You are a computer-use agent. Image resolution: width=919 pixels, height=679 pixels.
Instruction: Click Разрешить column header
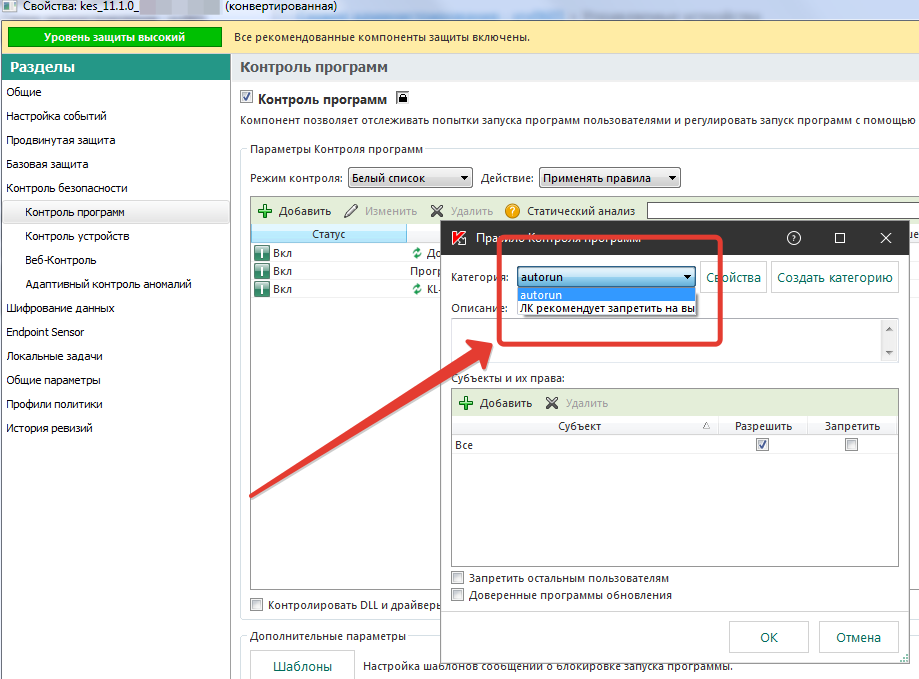pos(763,426)
